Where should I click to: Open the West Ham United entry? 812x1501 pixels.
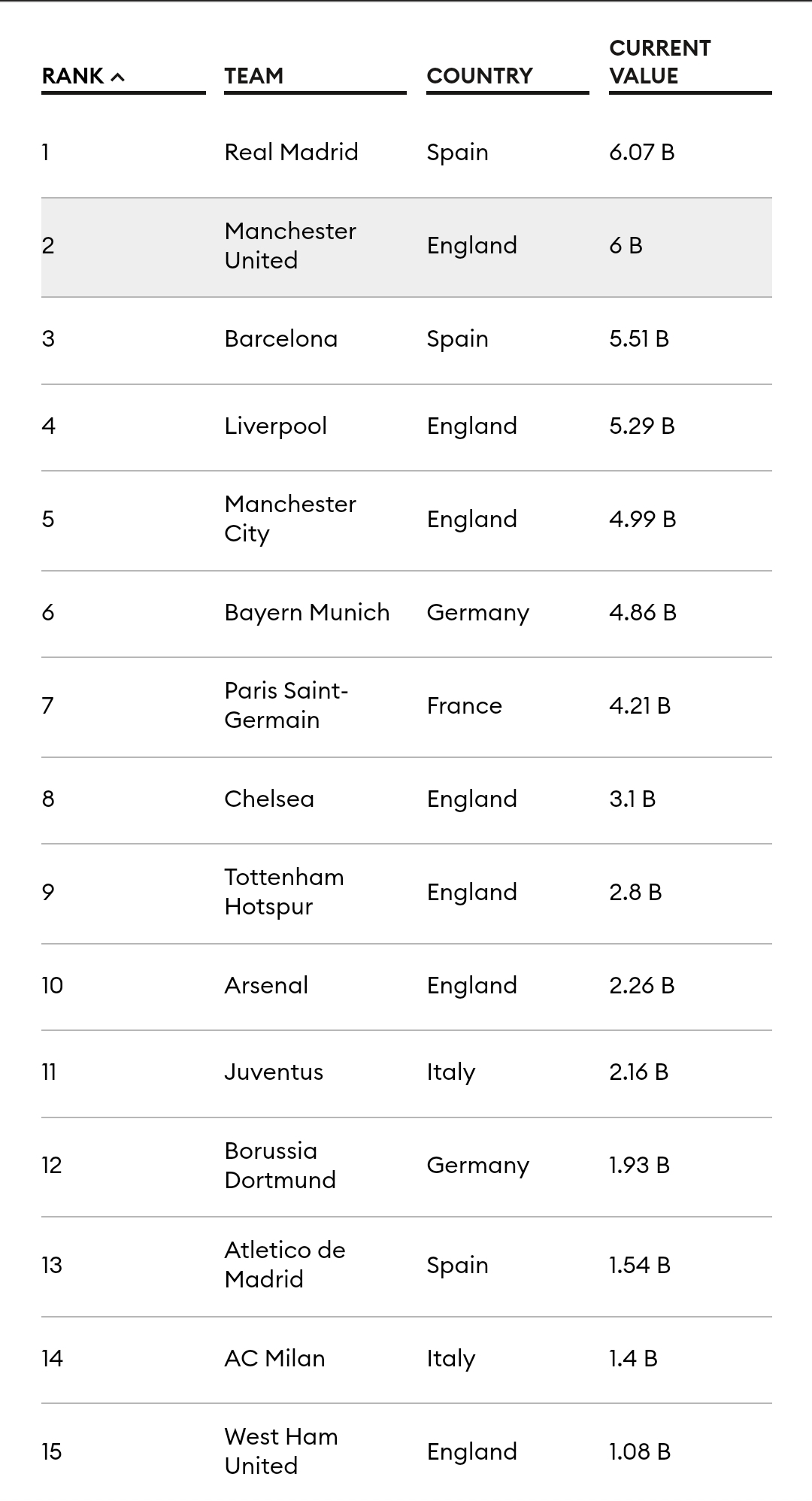[x=281, y=1451]
